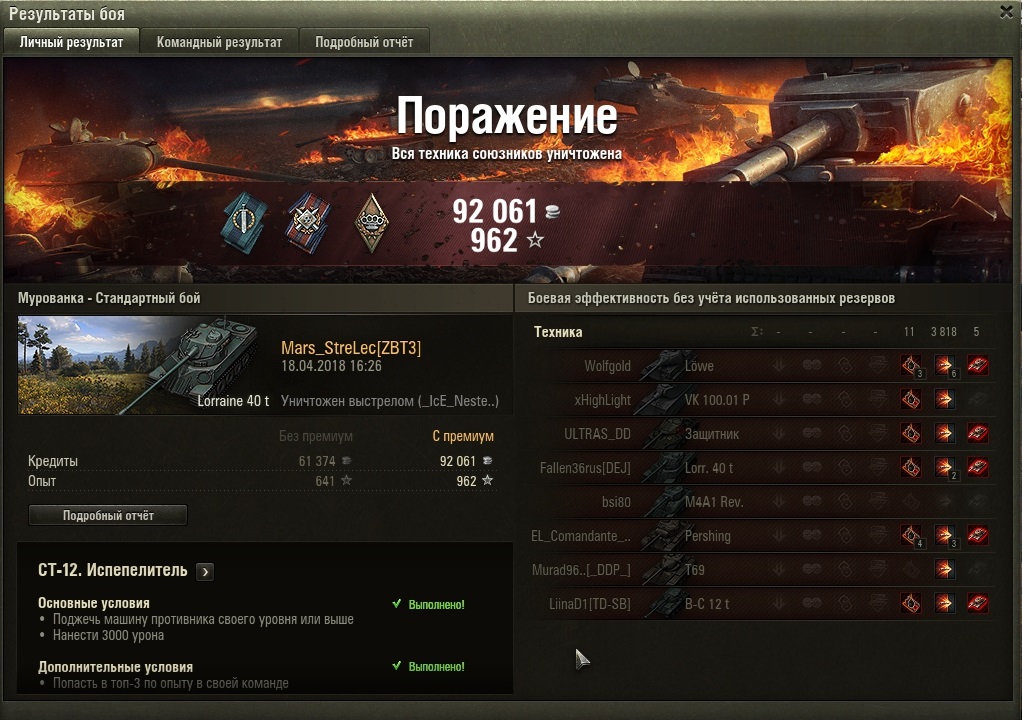1022x720 pixels.
Task: Click player name Mars_StreLec[ZBT3]
Action: 351,348
